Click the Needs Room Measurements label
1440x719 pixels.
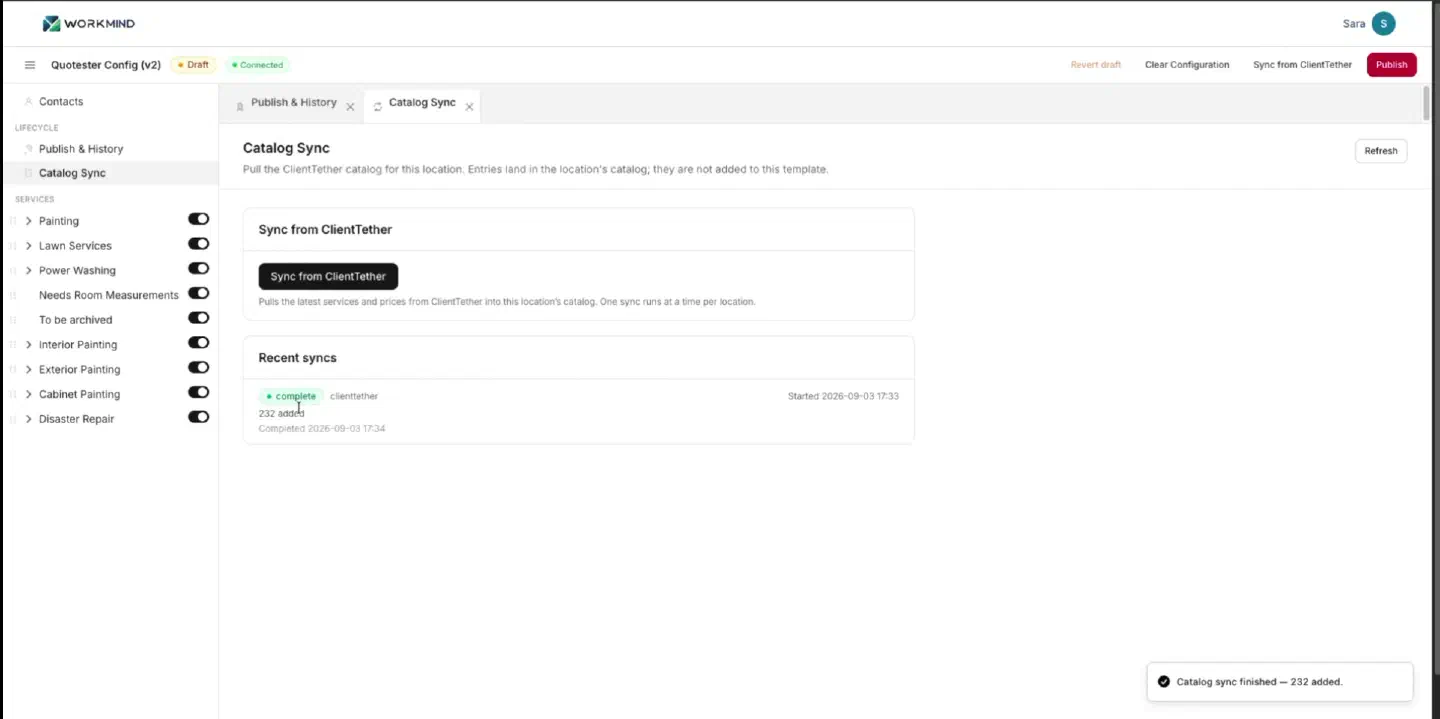click(x=108, y=296)
